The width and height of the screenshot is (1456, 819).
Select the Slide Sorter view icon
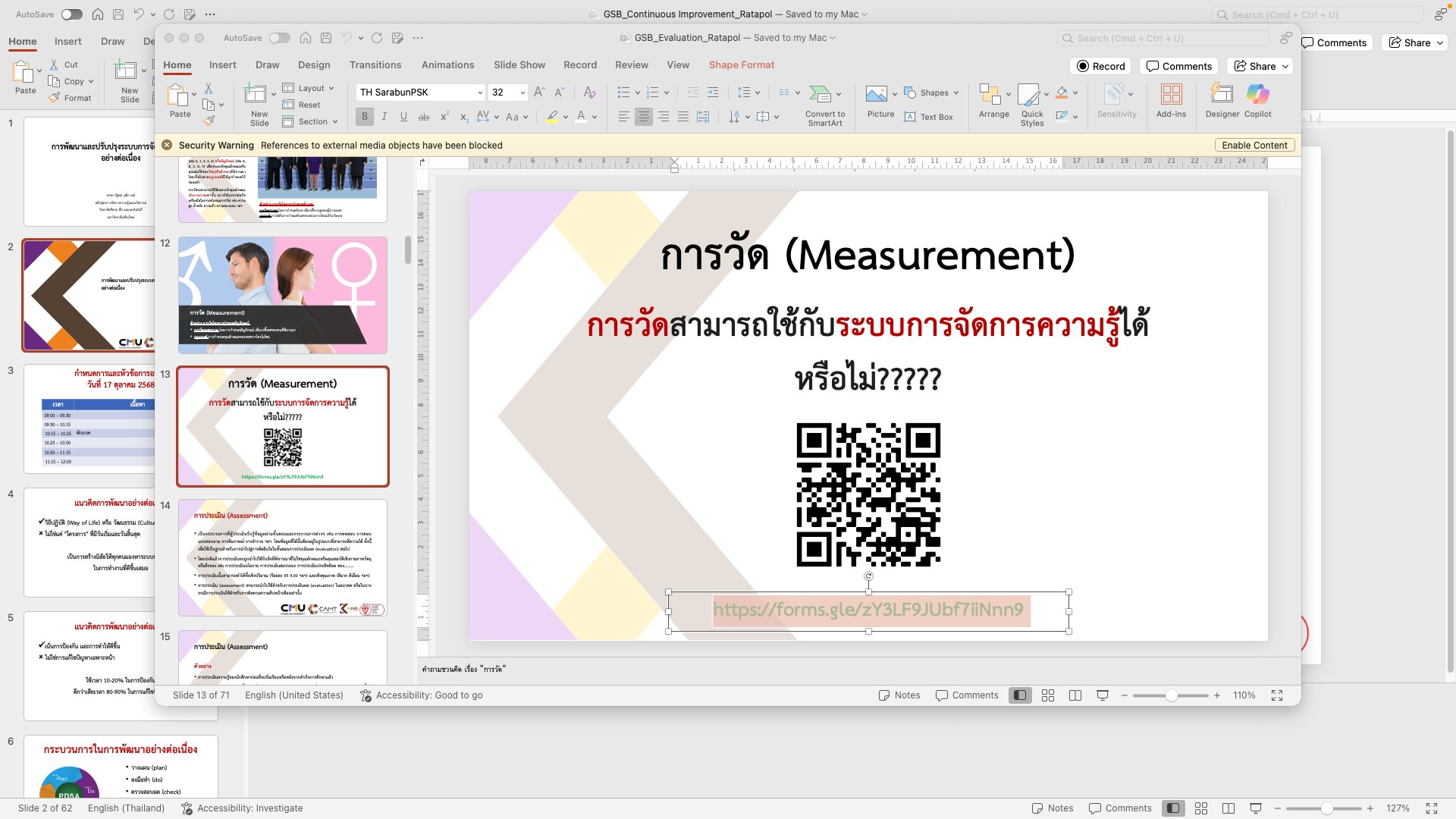(1048, 695)
